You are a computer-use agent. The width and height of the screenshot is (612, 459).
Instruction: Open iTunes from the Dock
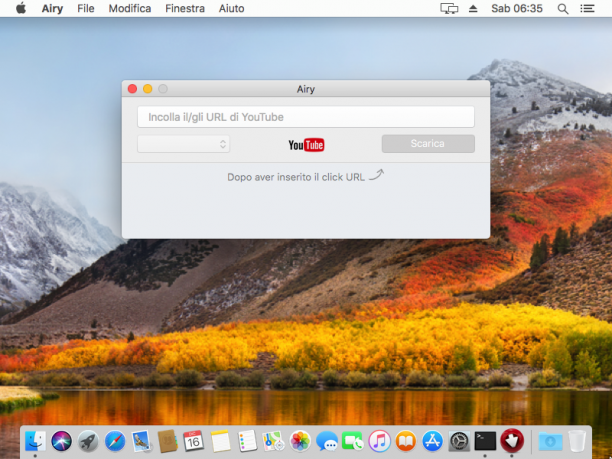[x=379, y=441]
